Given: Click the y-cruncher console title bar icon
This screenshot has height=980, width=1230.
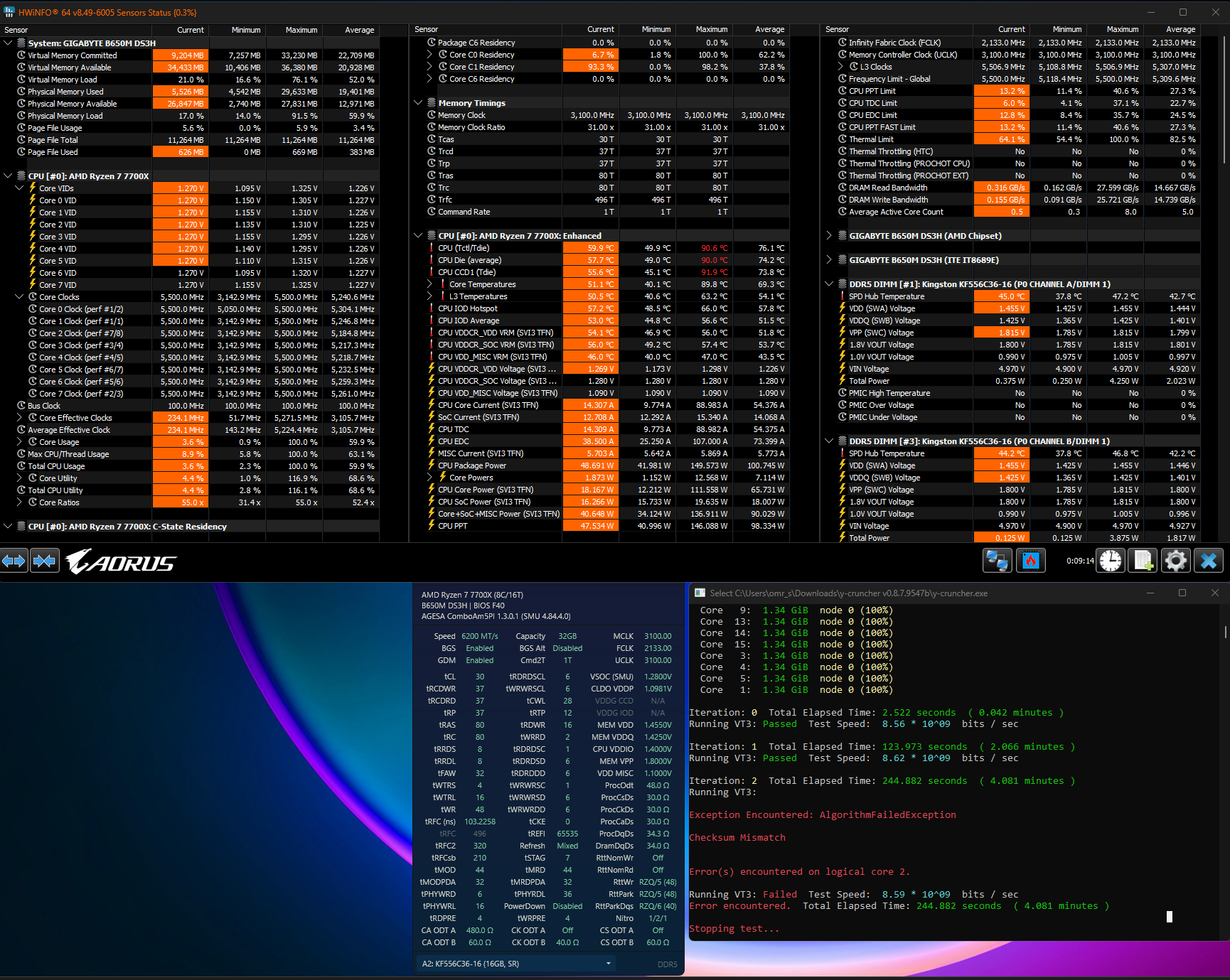Looking at the screenshot, I should tap(700, 593).
